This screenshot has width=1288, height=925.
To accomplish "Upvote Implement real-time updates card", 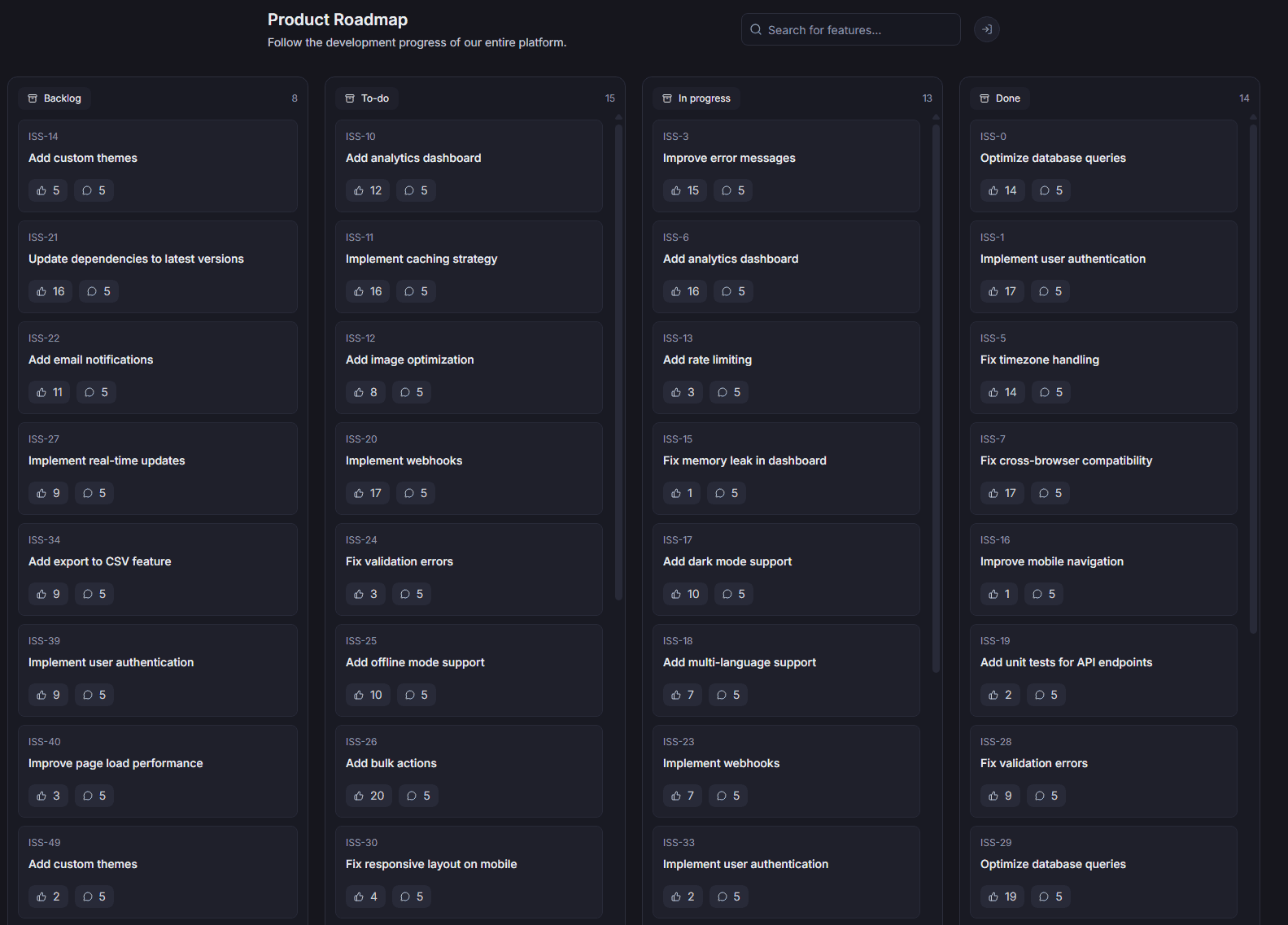I will tap(48, 493).
